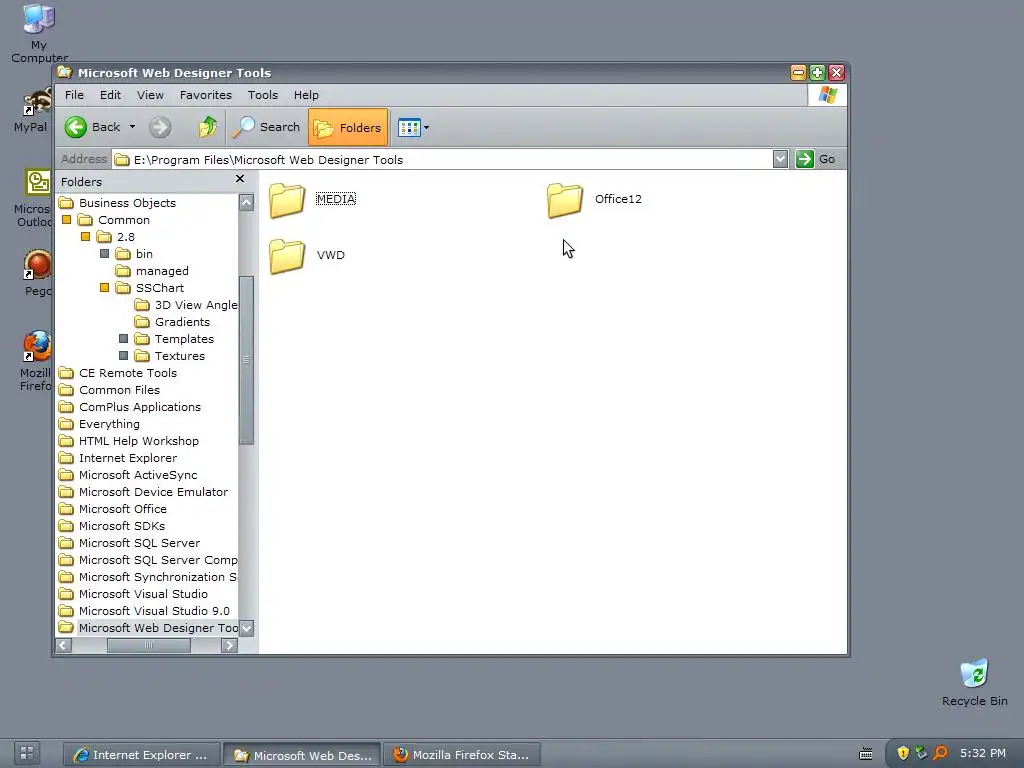Open My Computer desktop icon
The image size is (1024, 768).
39,33
